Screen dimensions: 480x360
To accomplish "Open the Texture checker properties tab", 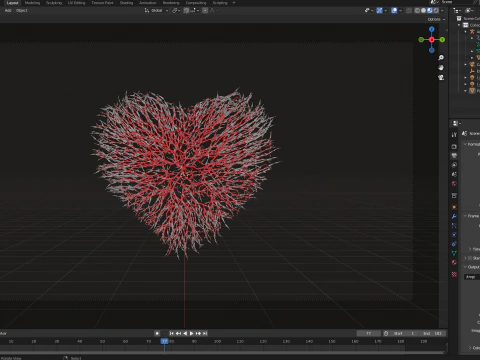I will pos(454,274).
